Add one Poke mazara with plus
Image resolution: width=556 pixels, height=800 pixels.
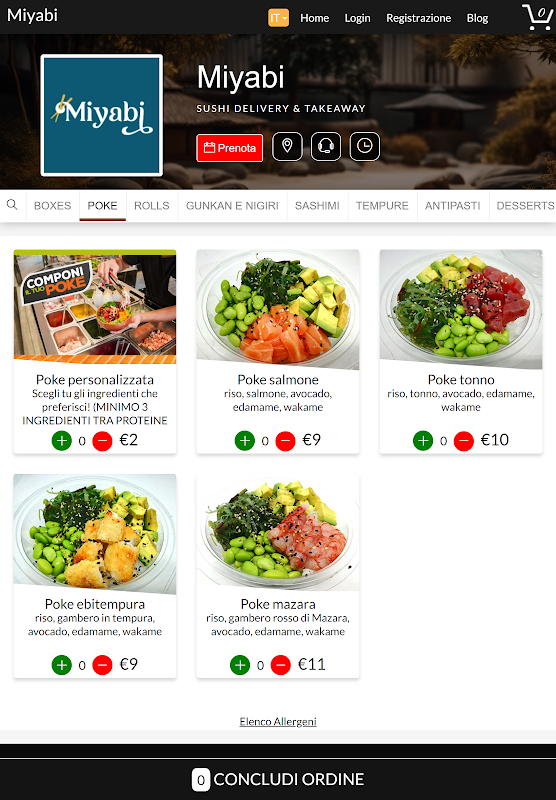[240, 665]
